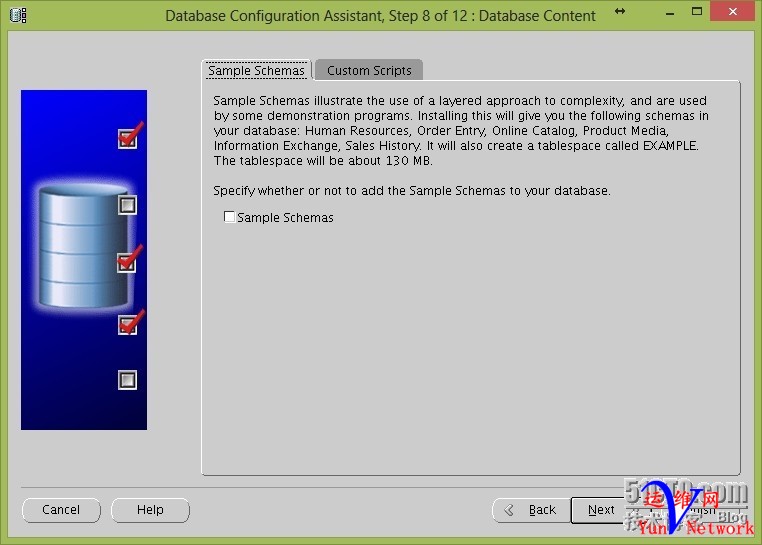This screenshot has width=762, height=545.
Task: Open Help for this step
Action: pos(150,510)
